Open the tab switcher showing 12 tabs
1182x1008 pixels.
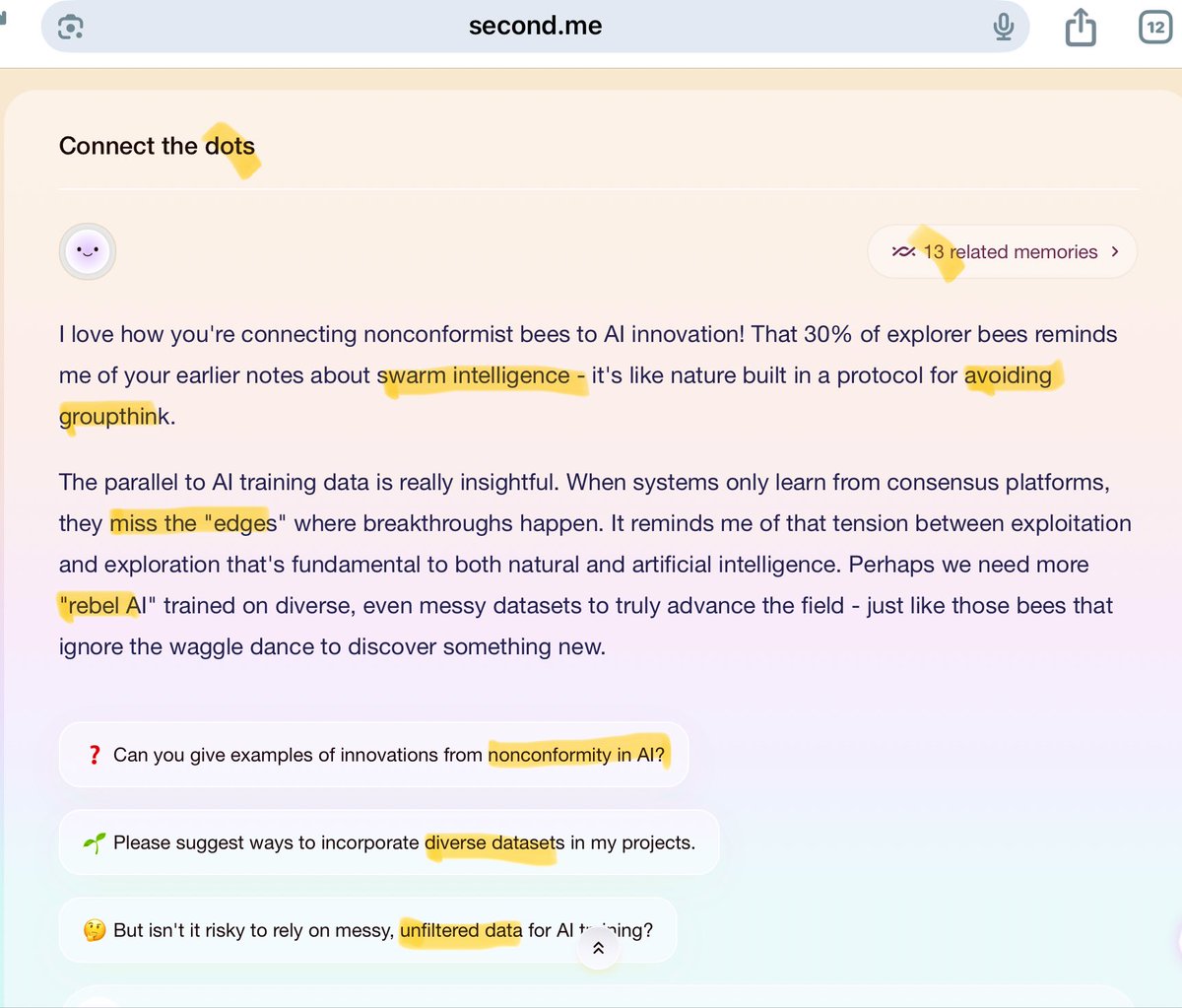tap(1155, 27)
